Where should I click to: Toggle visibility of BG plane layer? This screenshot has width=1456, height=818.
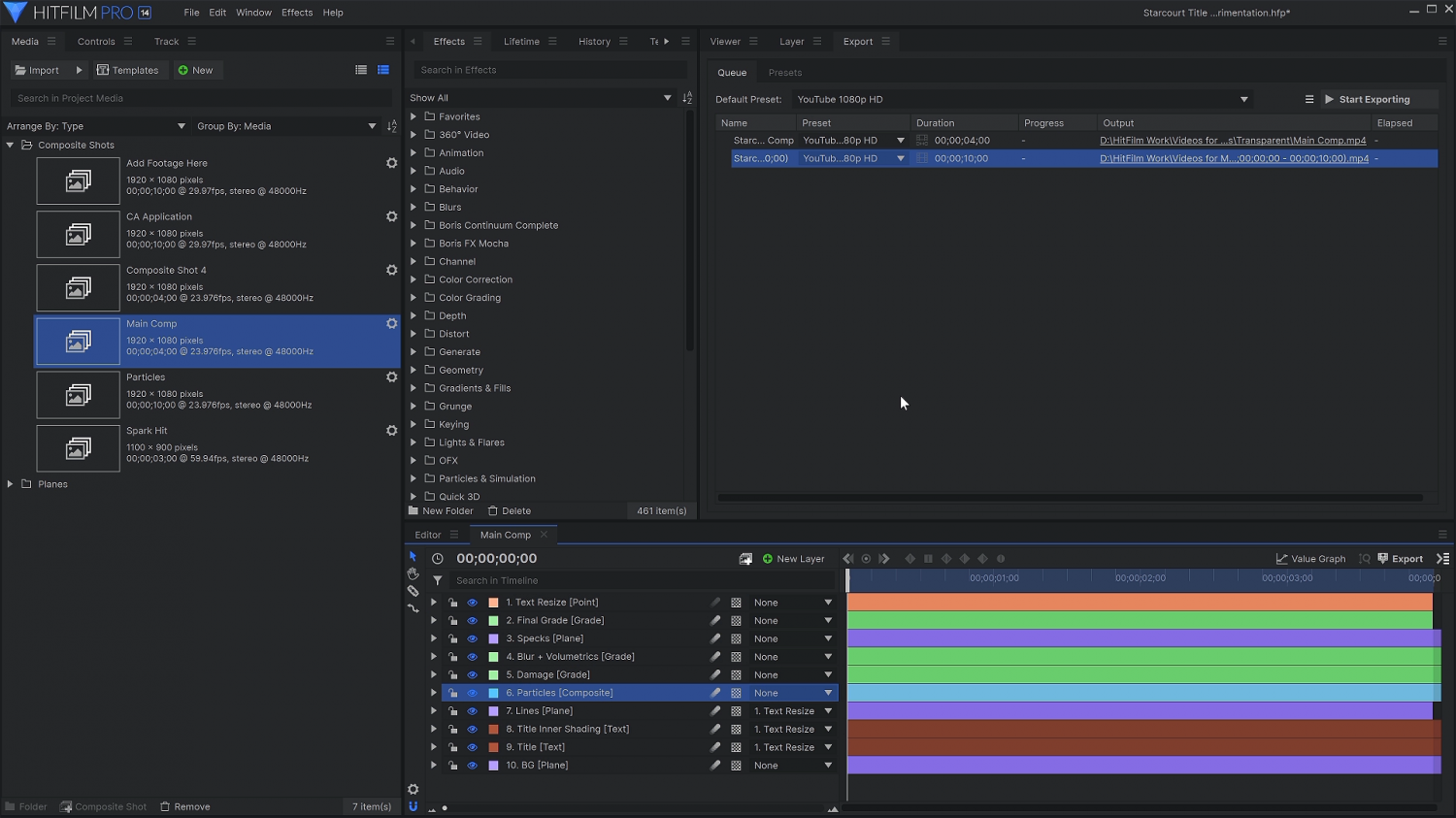[x=473, y=766]
